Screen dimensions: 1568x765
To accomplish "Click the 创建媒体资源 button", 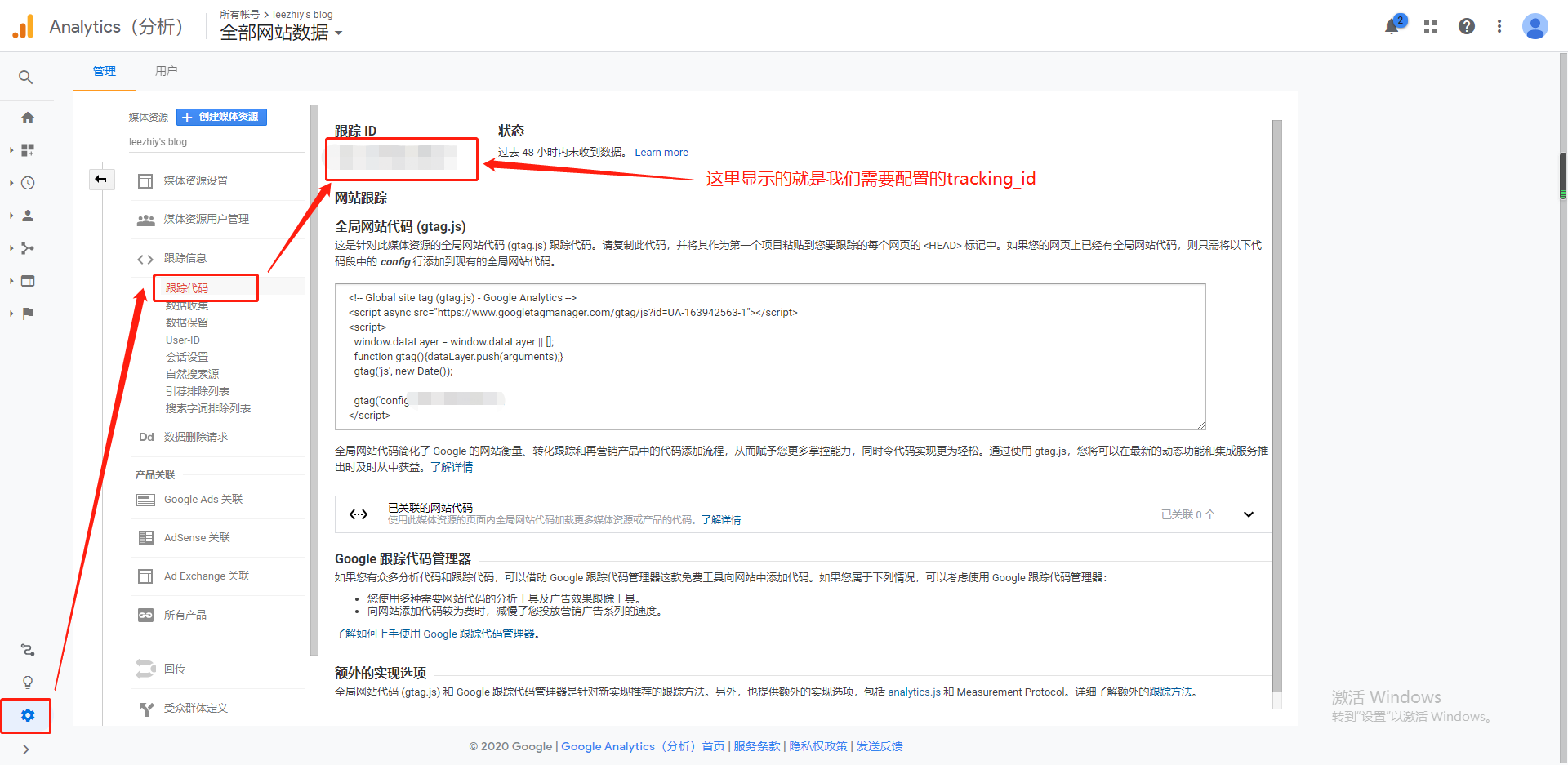I will tap(222, 117).
